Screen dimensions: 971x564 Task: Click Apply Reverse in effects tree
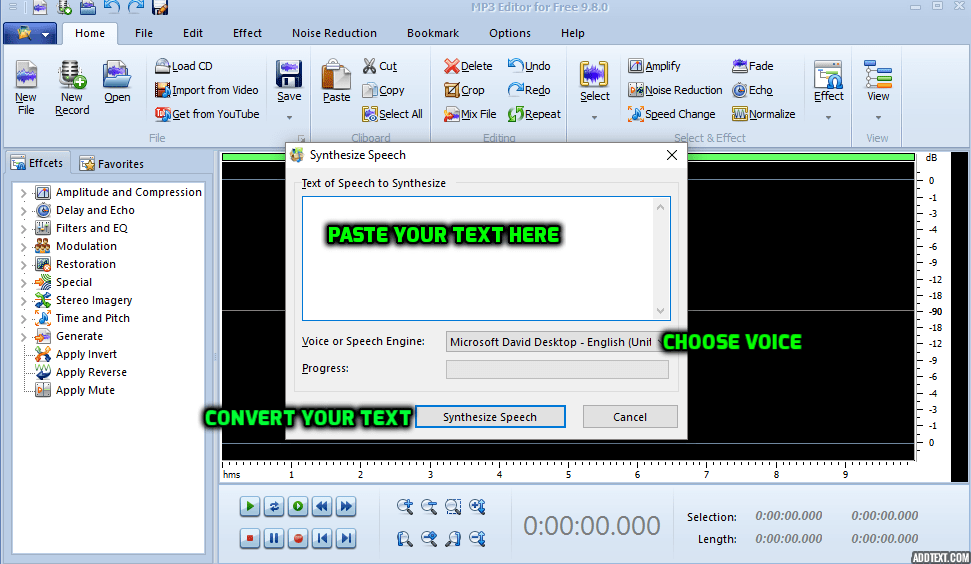(91, 372)
